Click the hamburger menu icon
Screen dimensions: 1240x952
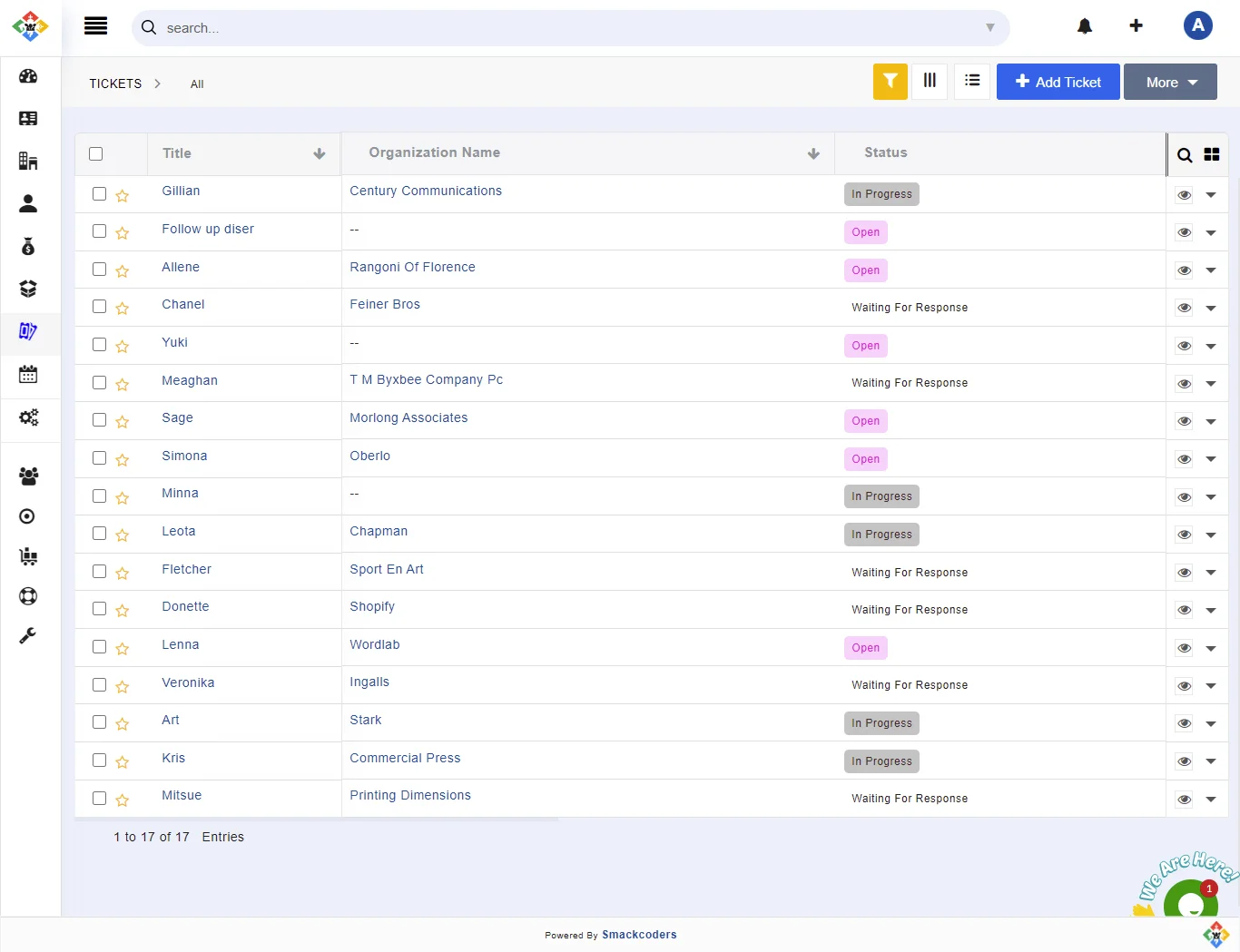click(x=96, y=26)
